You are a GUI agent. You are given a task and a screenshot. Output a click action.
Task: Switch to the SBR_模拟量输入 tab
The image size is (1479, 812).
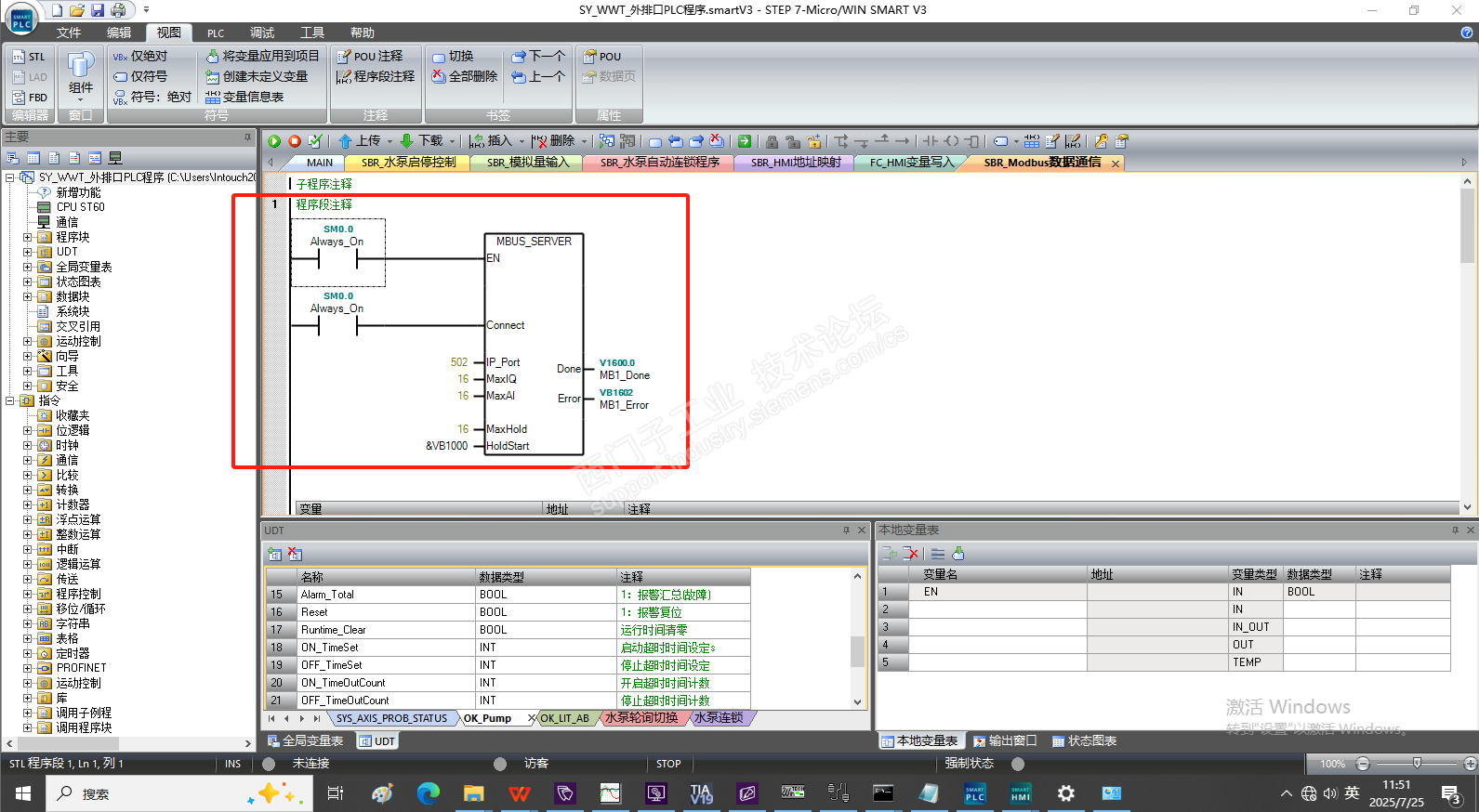528,163
